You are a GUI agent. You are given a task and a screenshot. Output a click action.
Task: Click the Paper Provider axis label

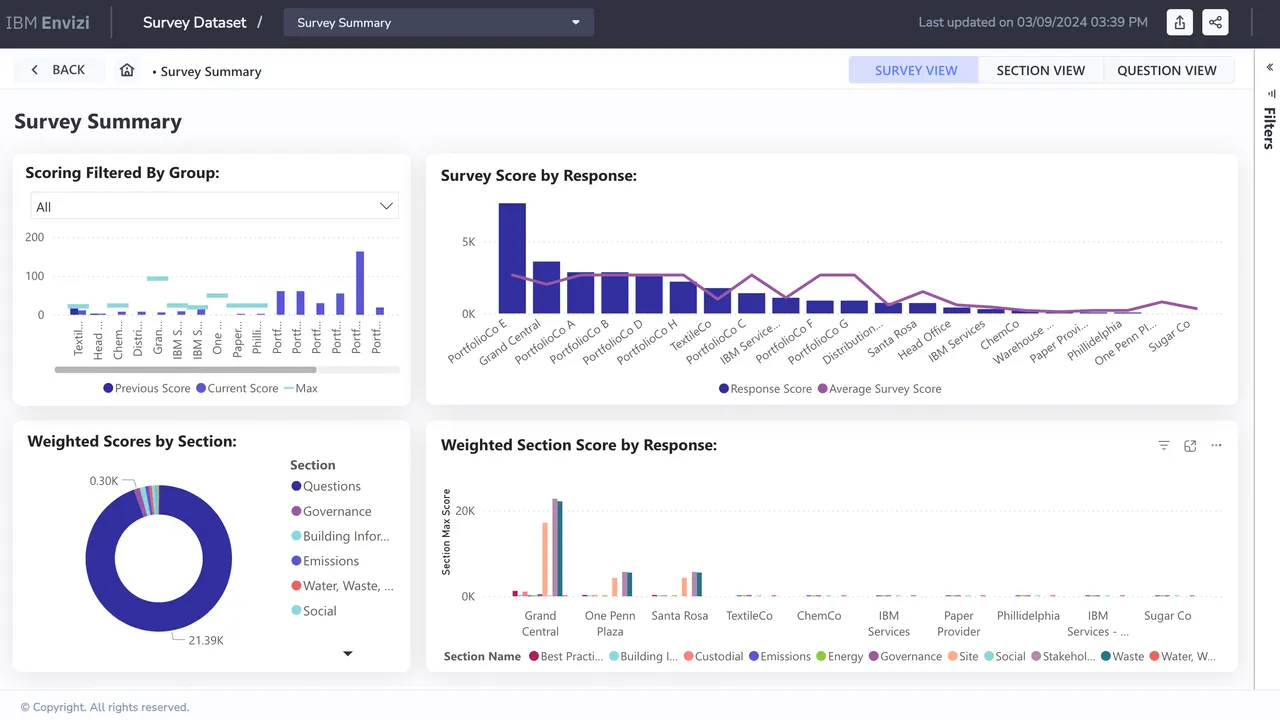click(x=959, y=624)
